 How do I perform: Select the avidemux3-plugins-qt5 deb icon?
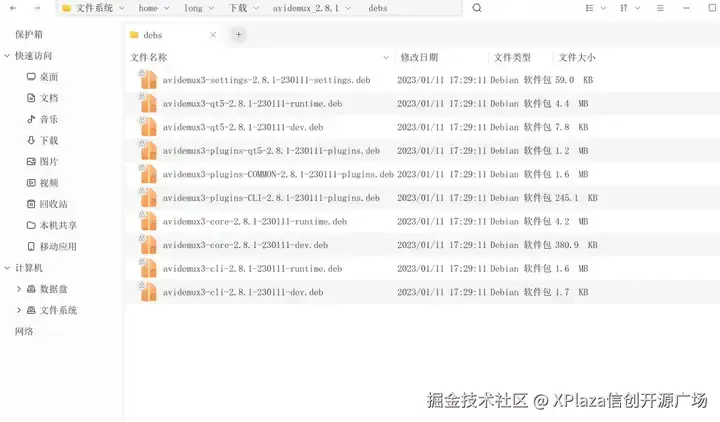[x=148, y=151]
